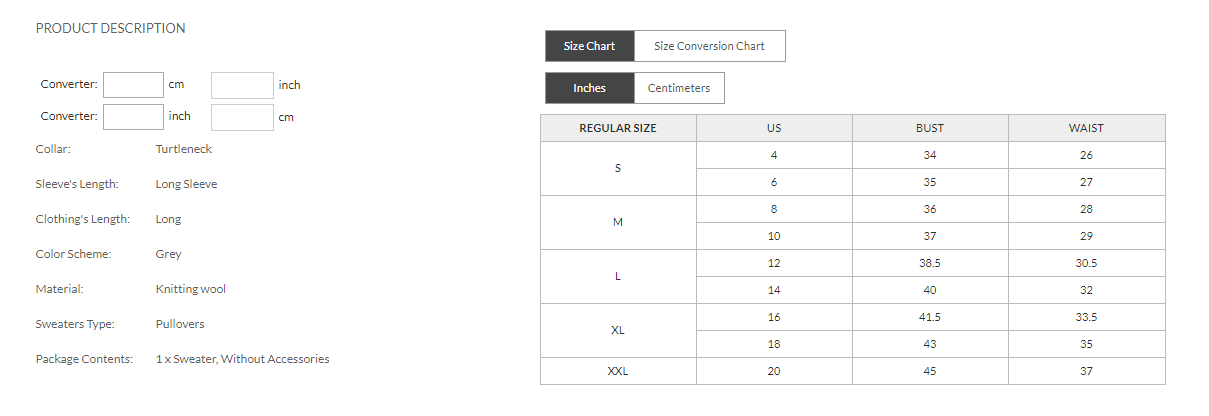Click the 33.5 waist measurement cell
1209x416 pixels.
[1086, 317]
